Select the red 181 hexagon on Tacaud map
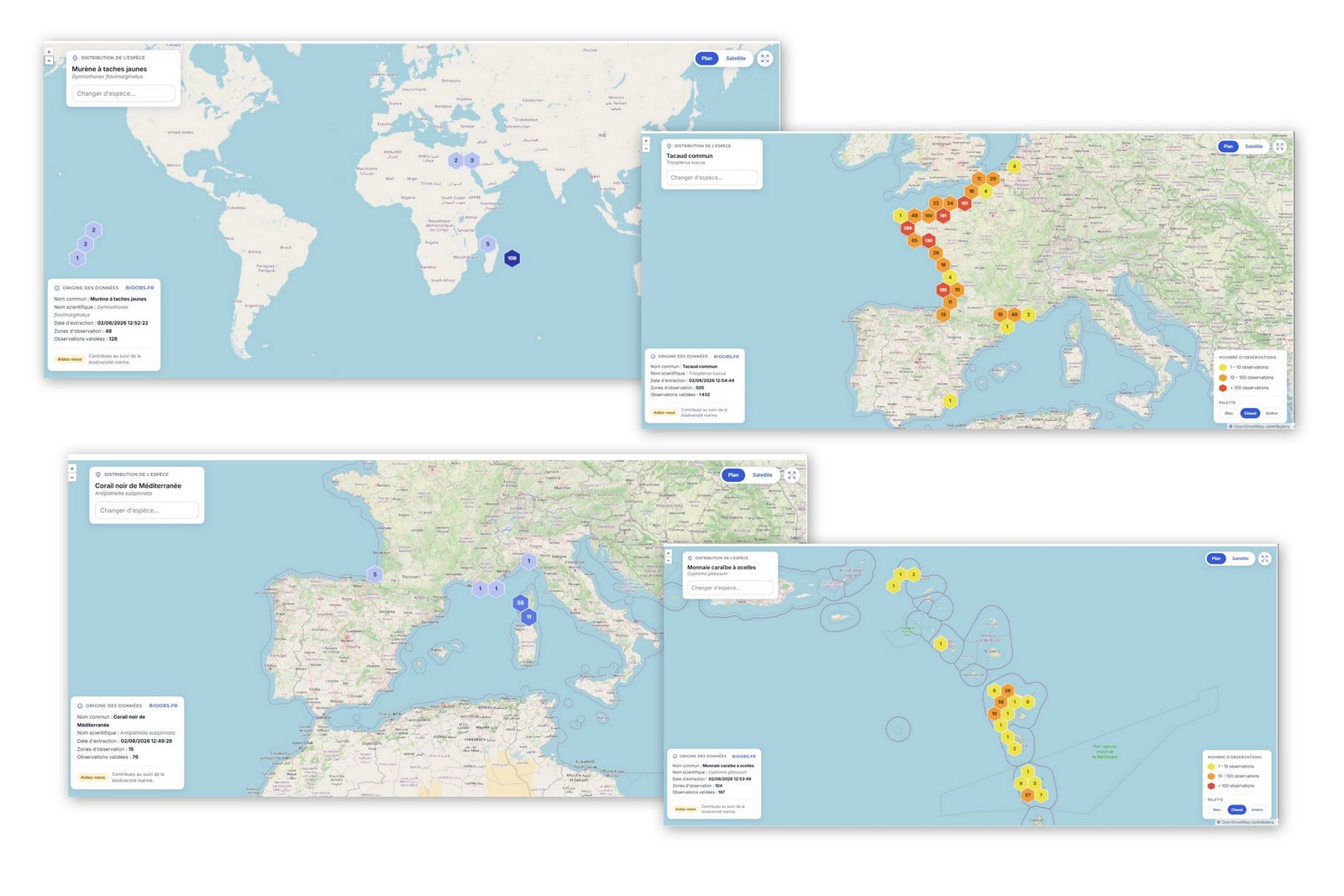This screenshot has height=896, width=1344. point(943,216)
